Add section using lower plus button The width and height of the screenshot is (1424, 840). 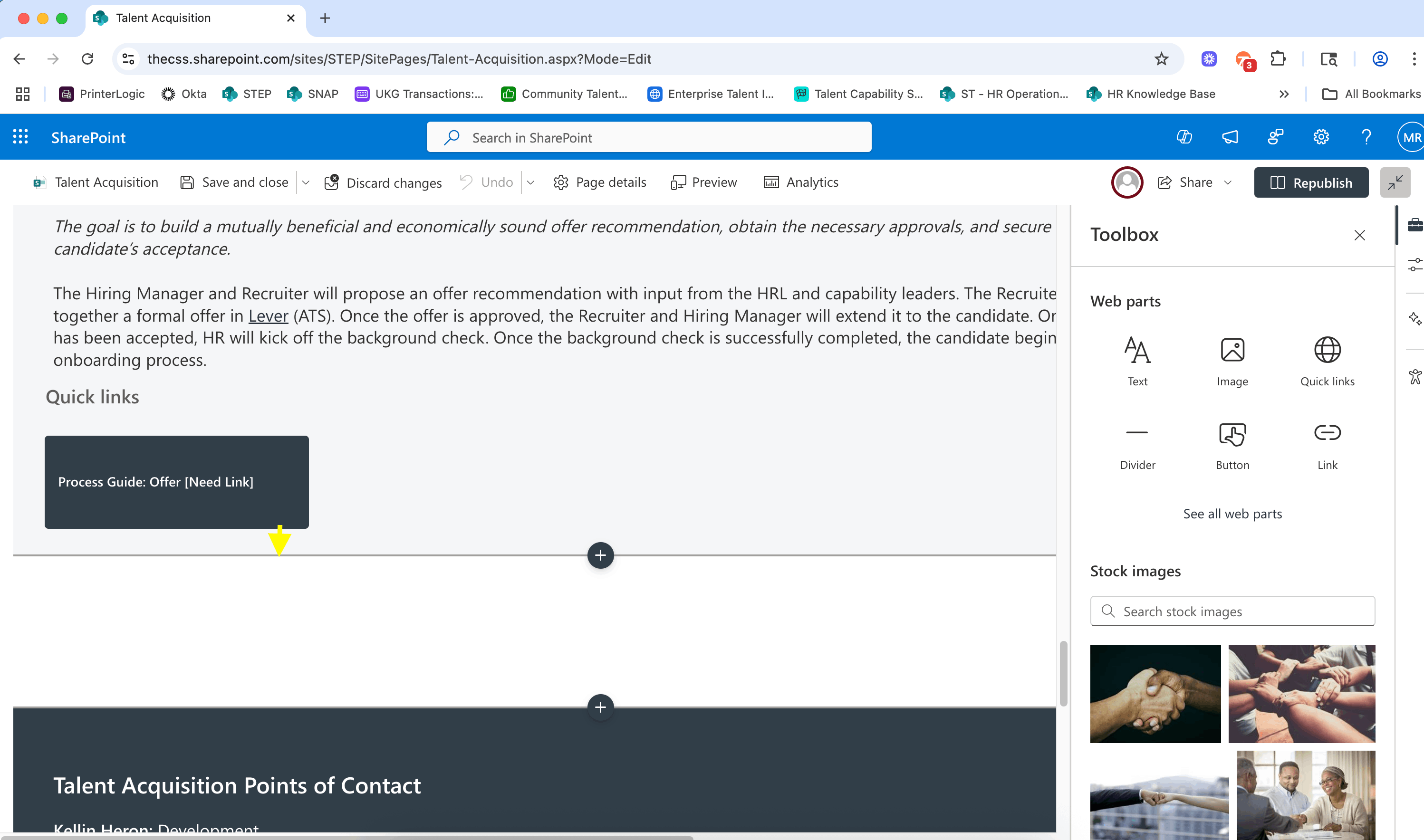coord(600,707)
